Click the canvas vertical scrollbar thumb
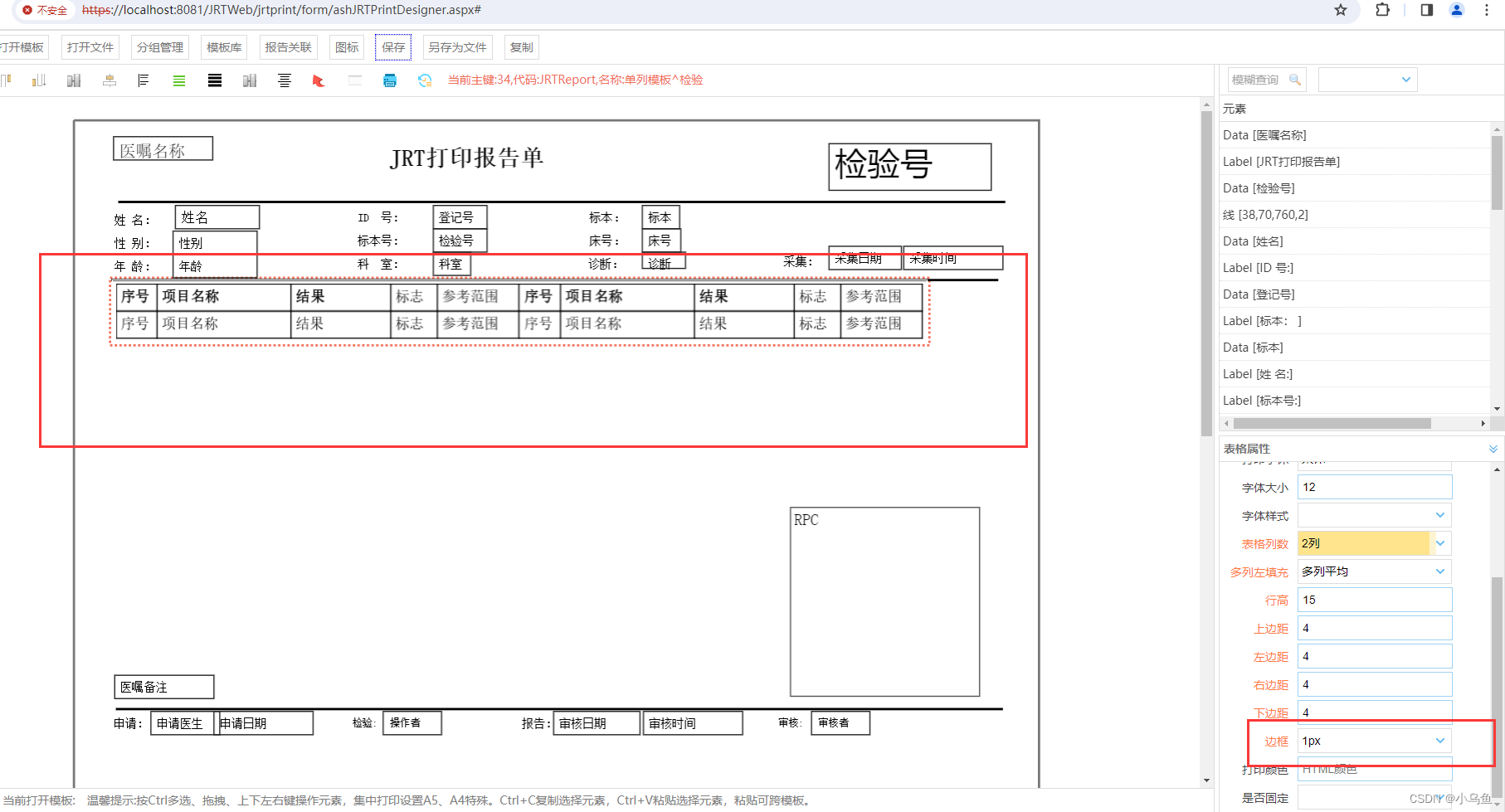 (1206, 272)
